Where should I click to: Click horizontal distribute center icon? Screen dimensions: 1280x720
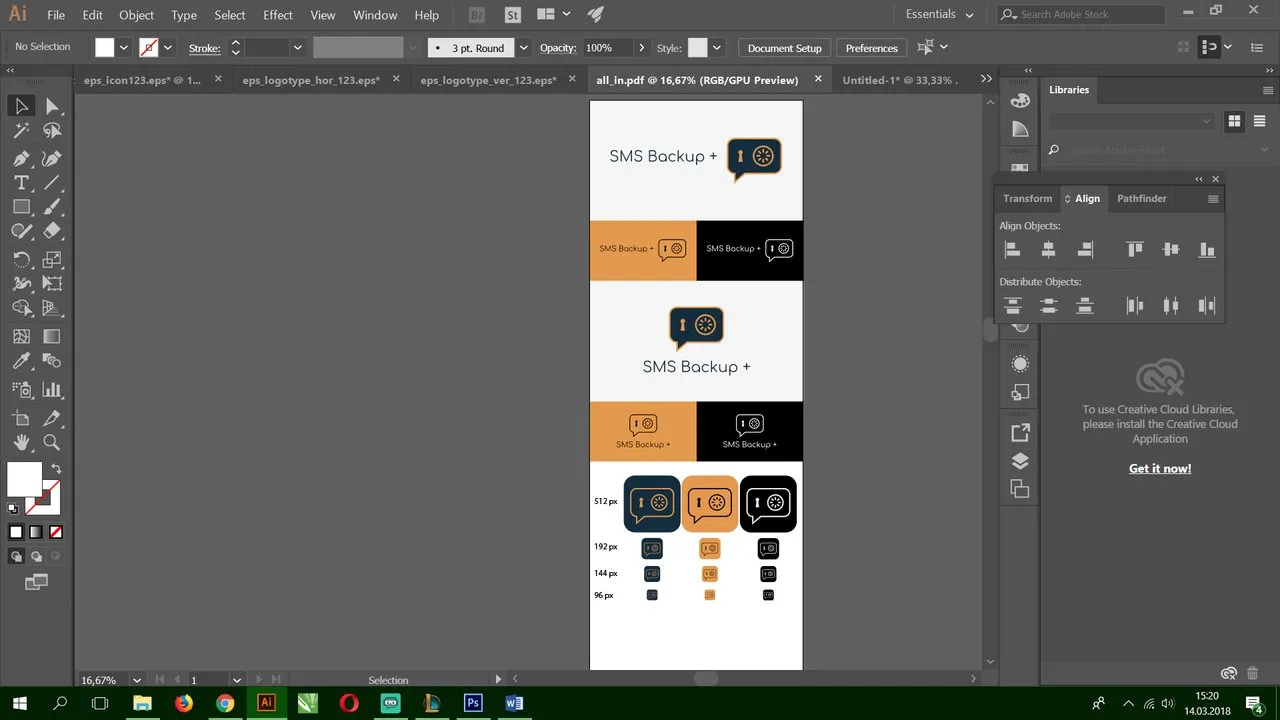point(1170,306)
